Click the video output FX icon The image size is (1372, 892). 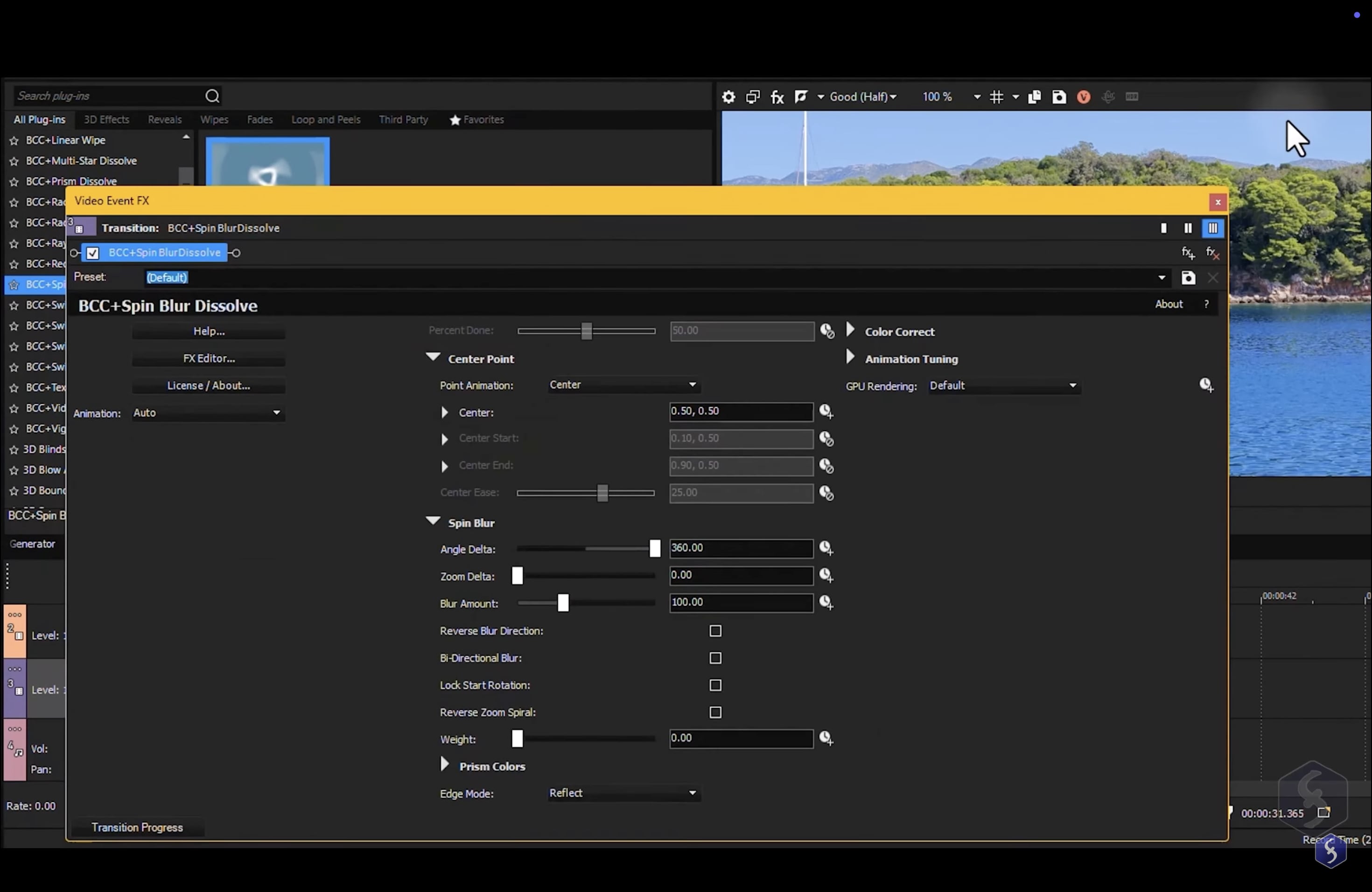tap(777, 97)
